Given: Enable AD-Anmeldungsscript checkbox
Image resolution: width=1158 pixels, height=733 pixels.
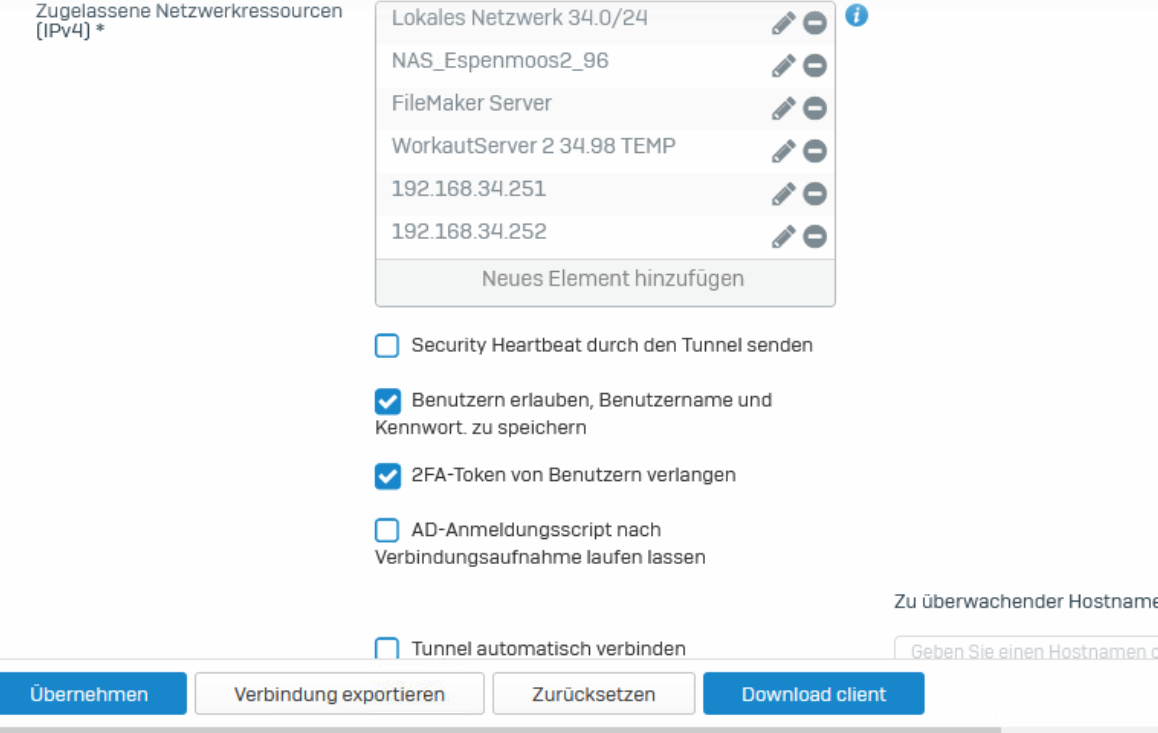Looking at the screenshot, I should 387,530.
